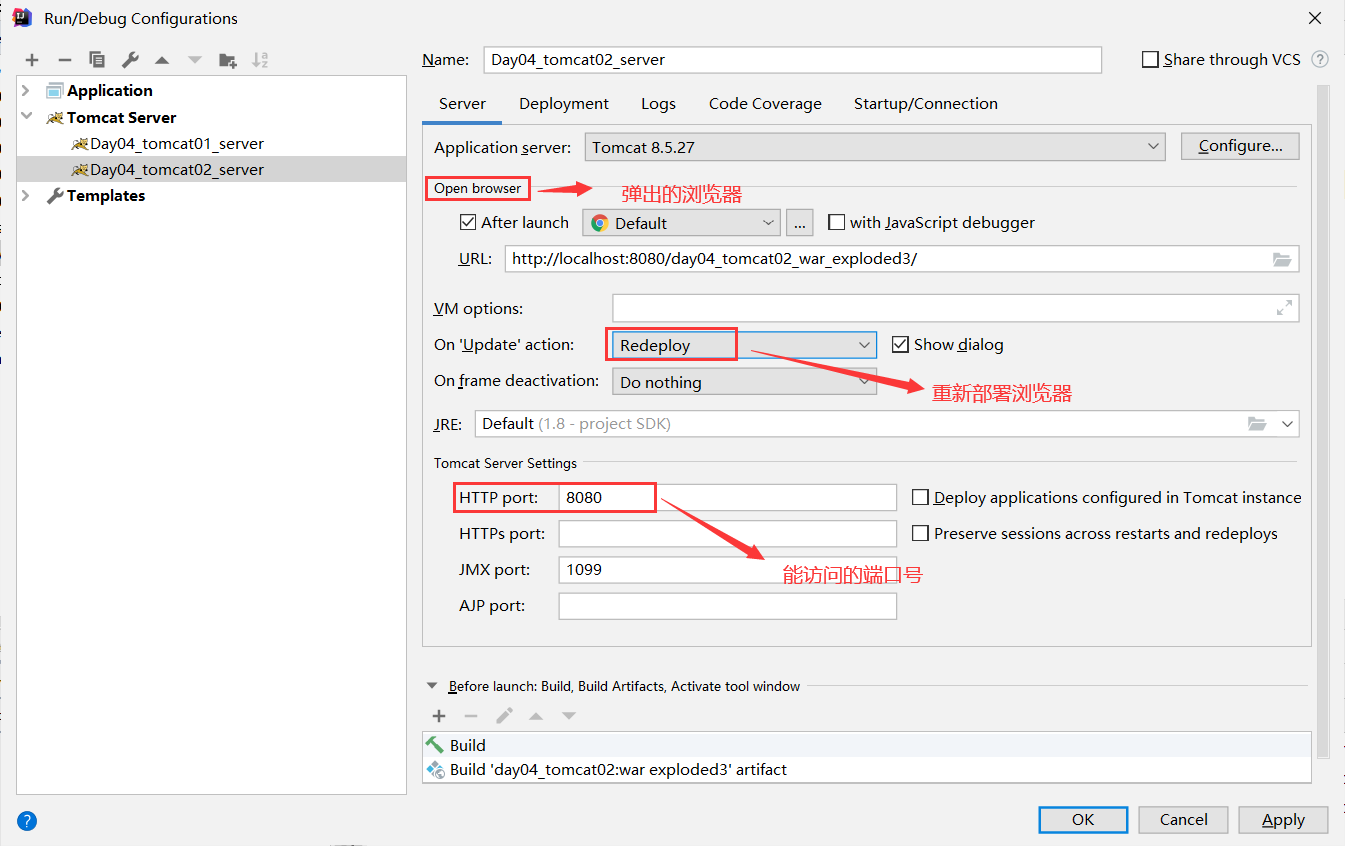Click the Name input field

tap(792, 60)
